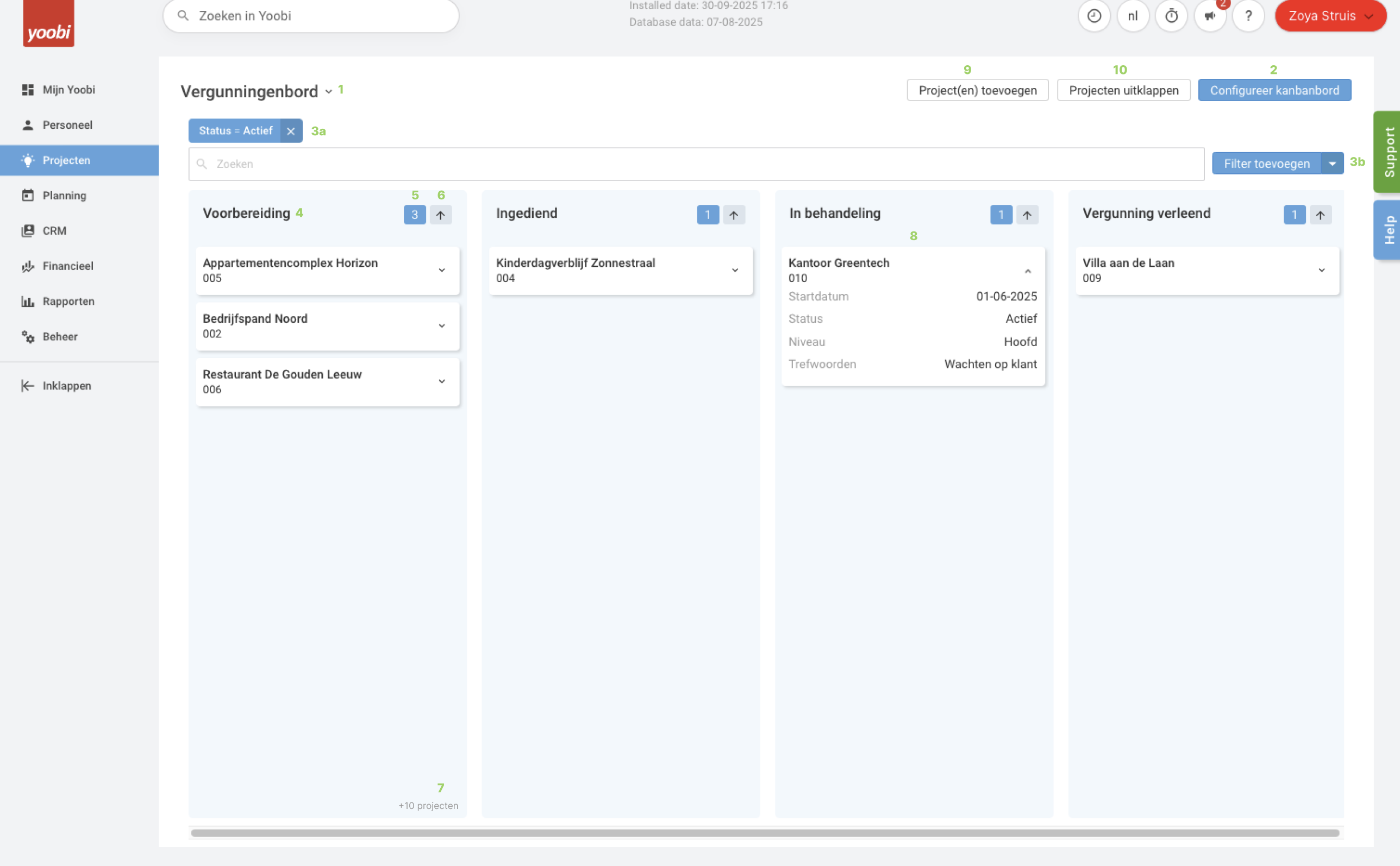Switch language using the nl button
Viewport: 1400px width, 866px height.
tap(1133, 16)
